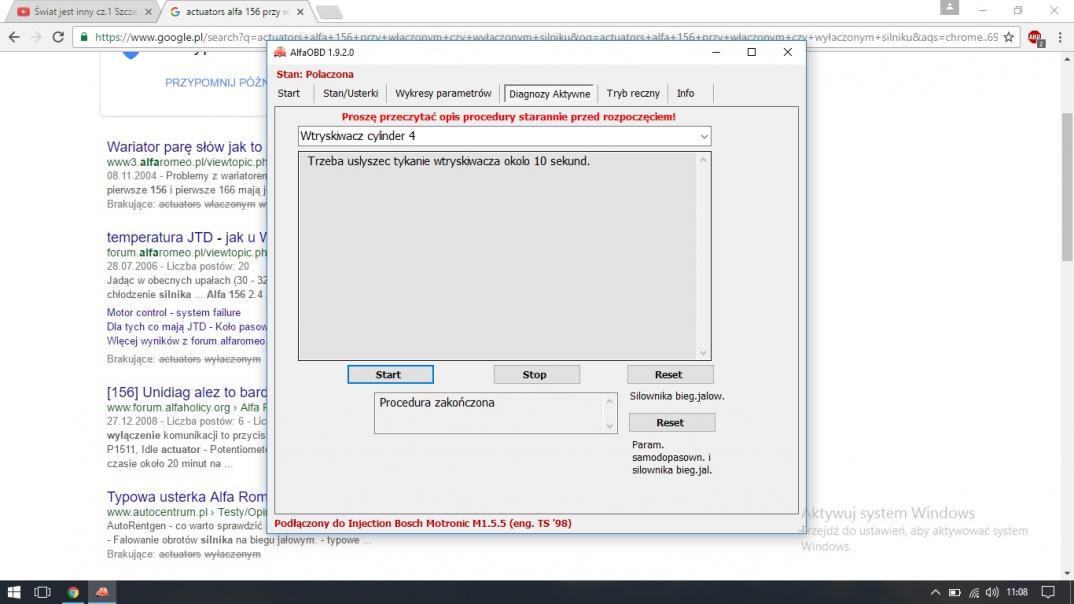This screenshot has width=1074, height=604.
Task: Open Chrome's three-dot menu
Action: tap(1060, 37)
